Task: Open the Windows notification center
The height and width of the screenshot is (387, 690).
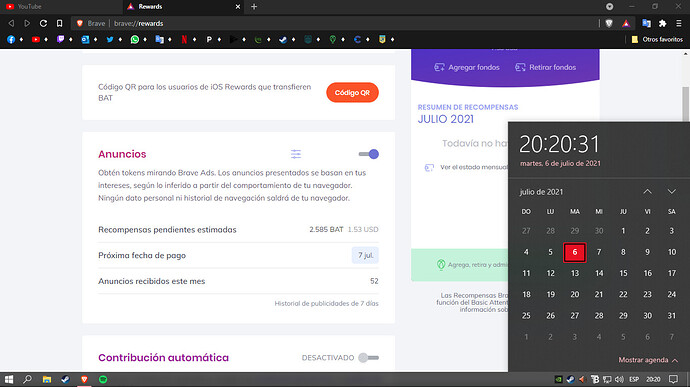Action: (x=673, y=380)
